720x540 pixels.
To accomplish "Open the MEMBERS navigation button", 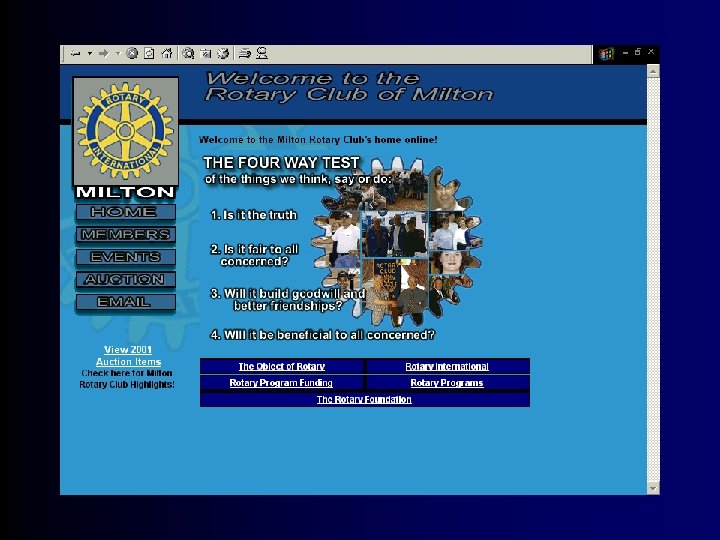I will 125,235.
